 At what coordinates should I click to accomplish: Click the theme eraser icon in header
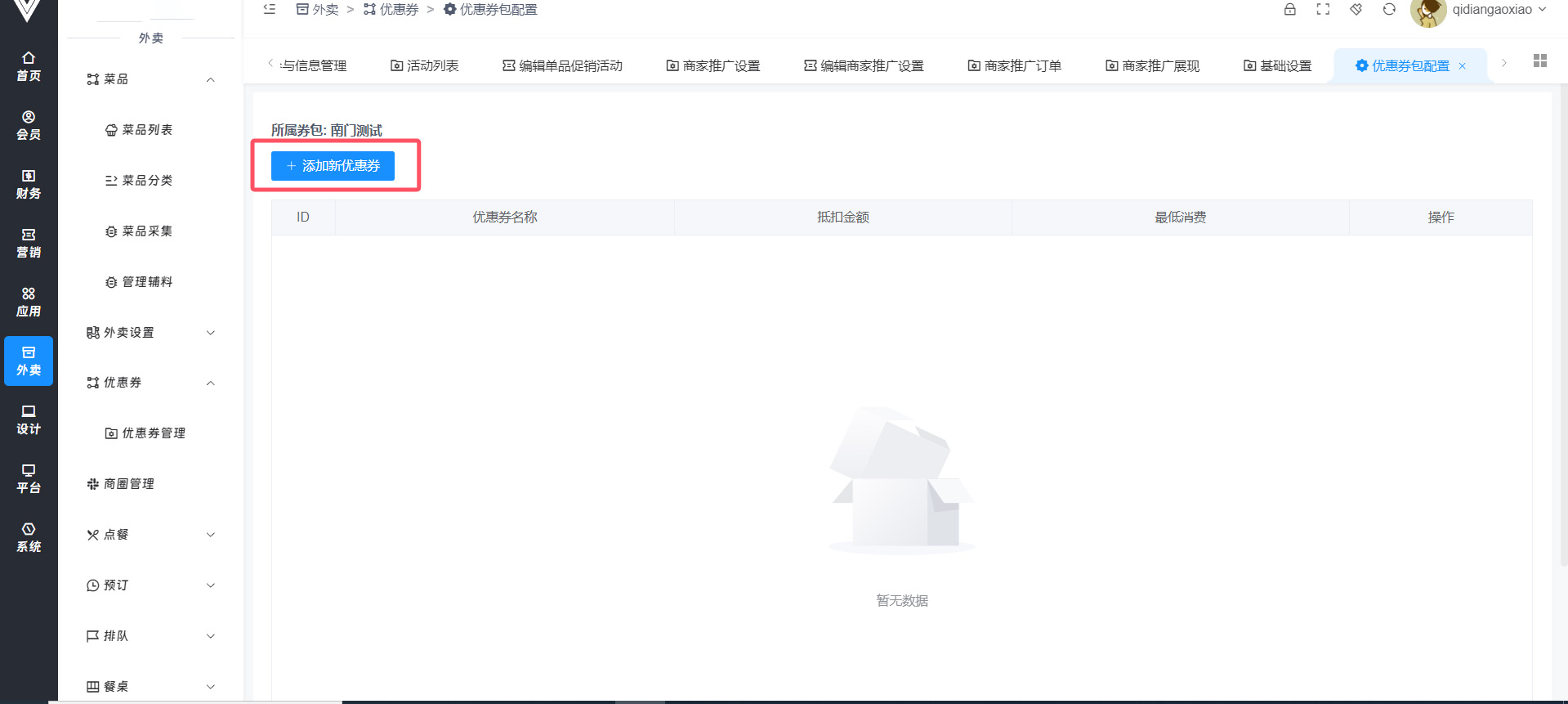click(1356, 10)
